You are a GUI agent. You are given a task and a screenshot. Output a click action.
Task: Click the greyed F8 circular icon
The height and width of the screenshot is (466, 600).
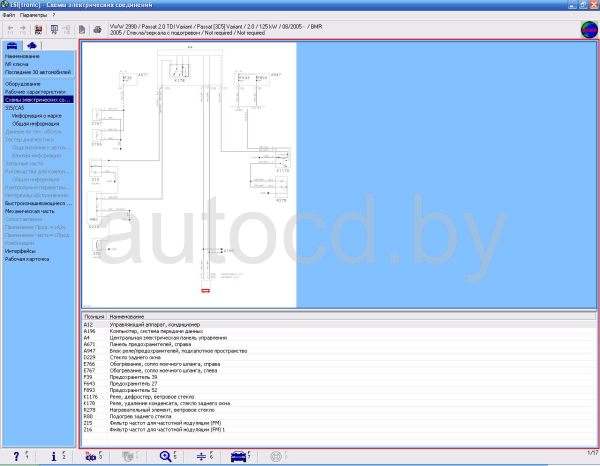276,456
